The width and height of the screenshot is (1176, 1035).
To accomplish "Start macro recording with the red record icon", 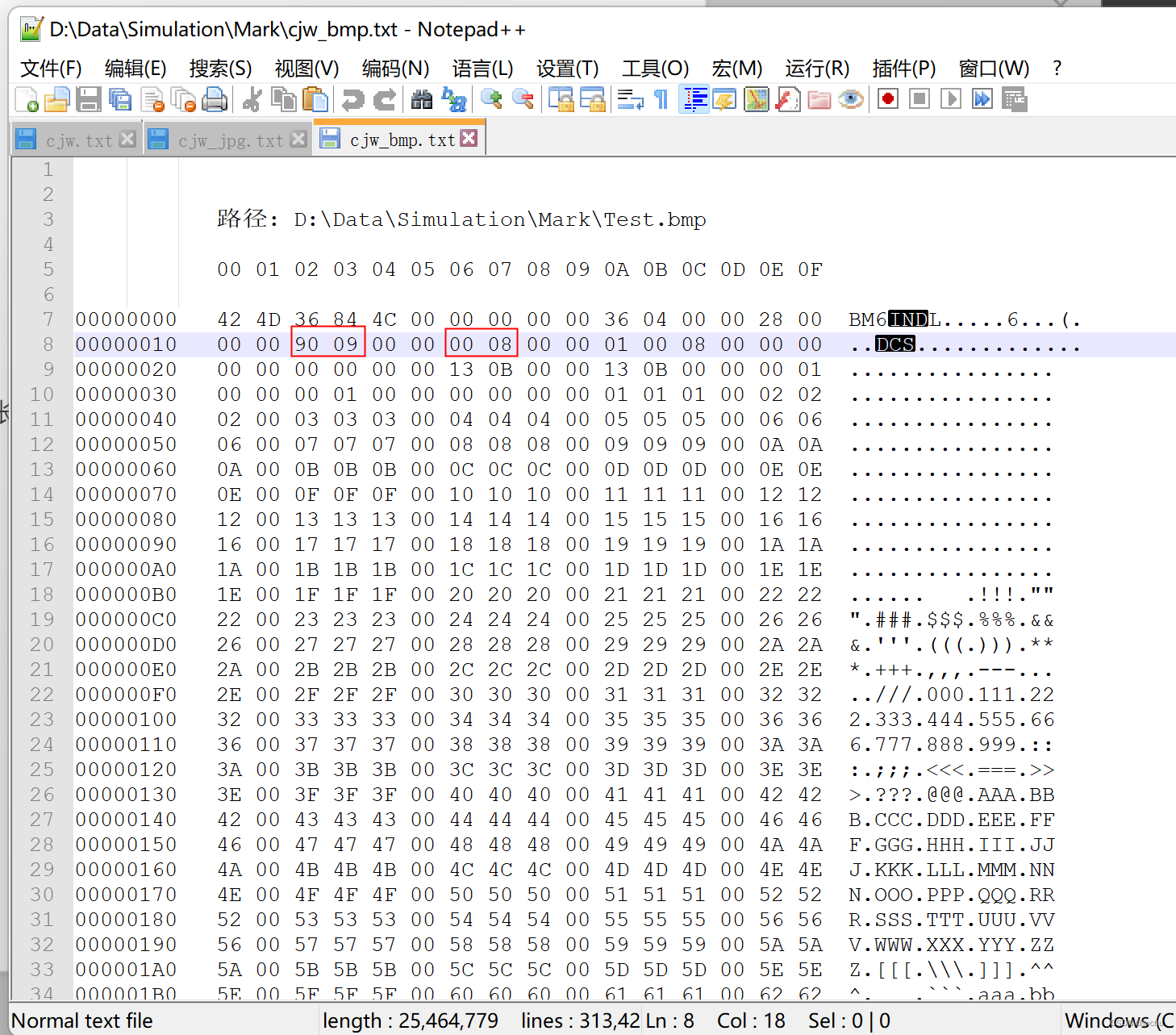I will pos(886,98).
